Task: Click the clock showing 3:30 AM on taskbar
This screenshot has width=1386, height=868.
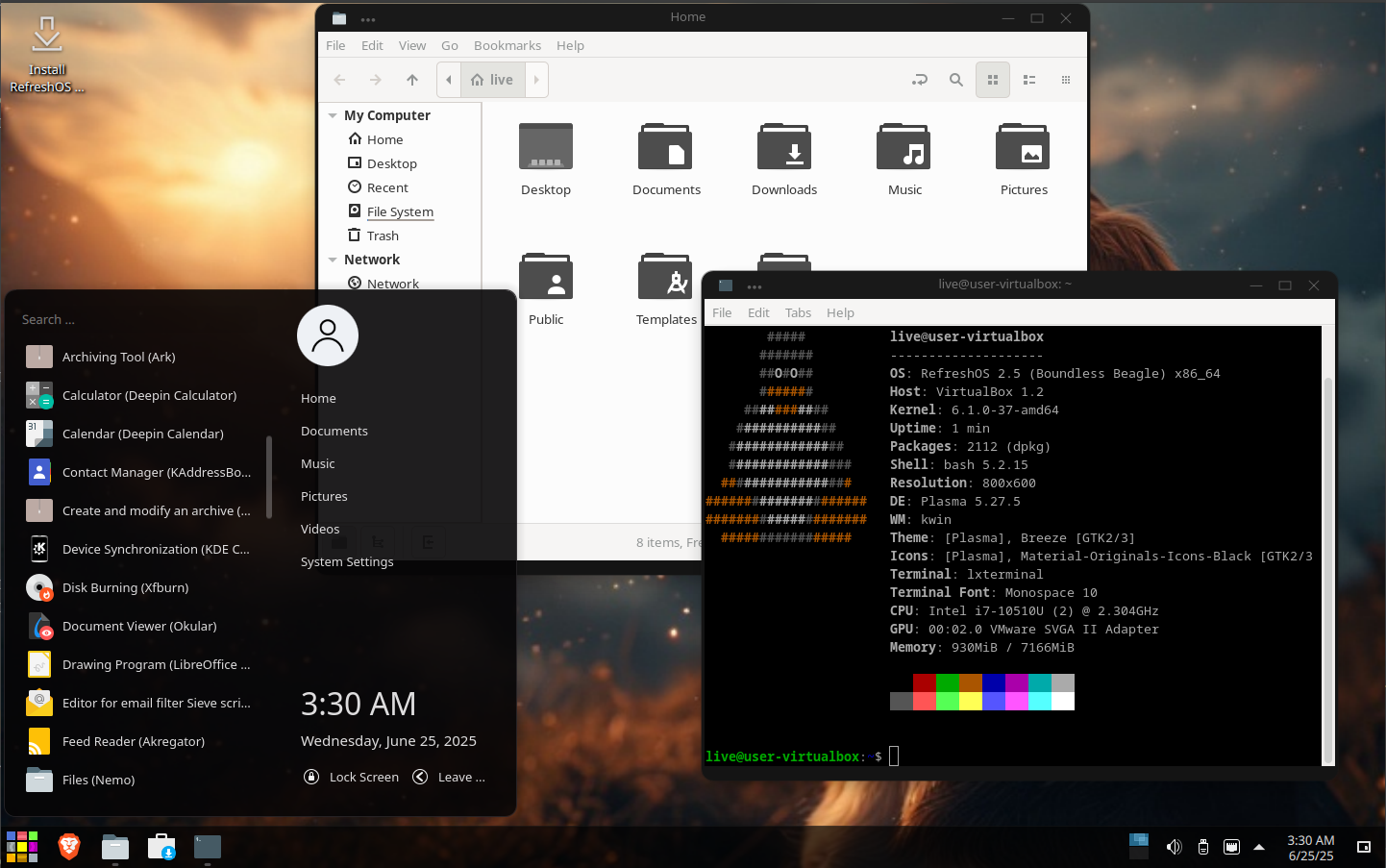Action: 1311,848
